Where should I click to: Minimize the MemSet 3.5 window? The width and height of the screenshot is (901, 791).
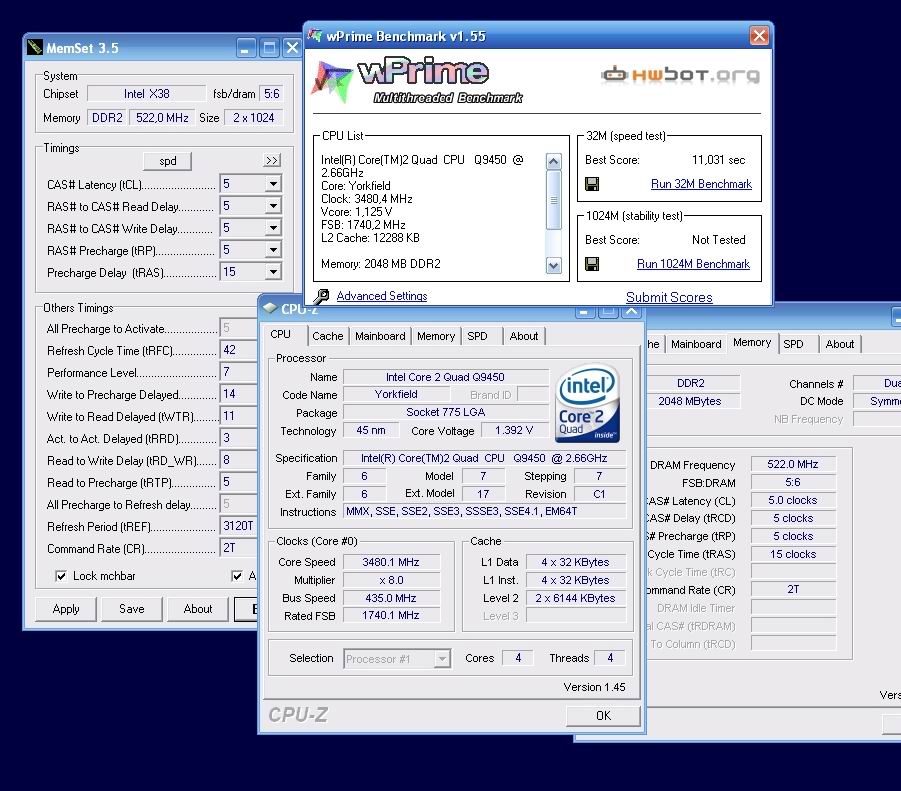[246, 48]
